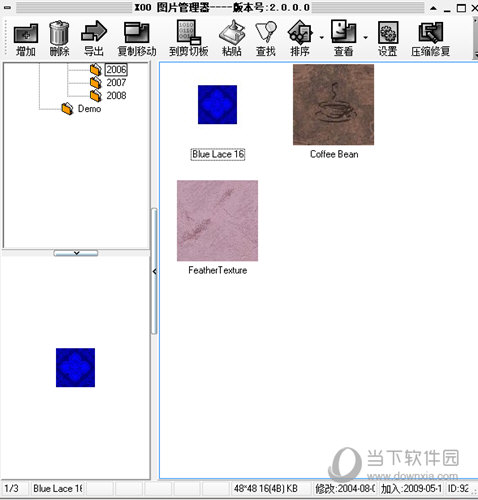Select the Demo folder in the tree
The width and height of the screenshot is (478, 500).
click(89, 109)
